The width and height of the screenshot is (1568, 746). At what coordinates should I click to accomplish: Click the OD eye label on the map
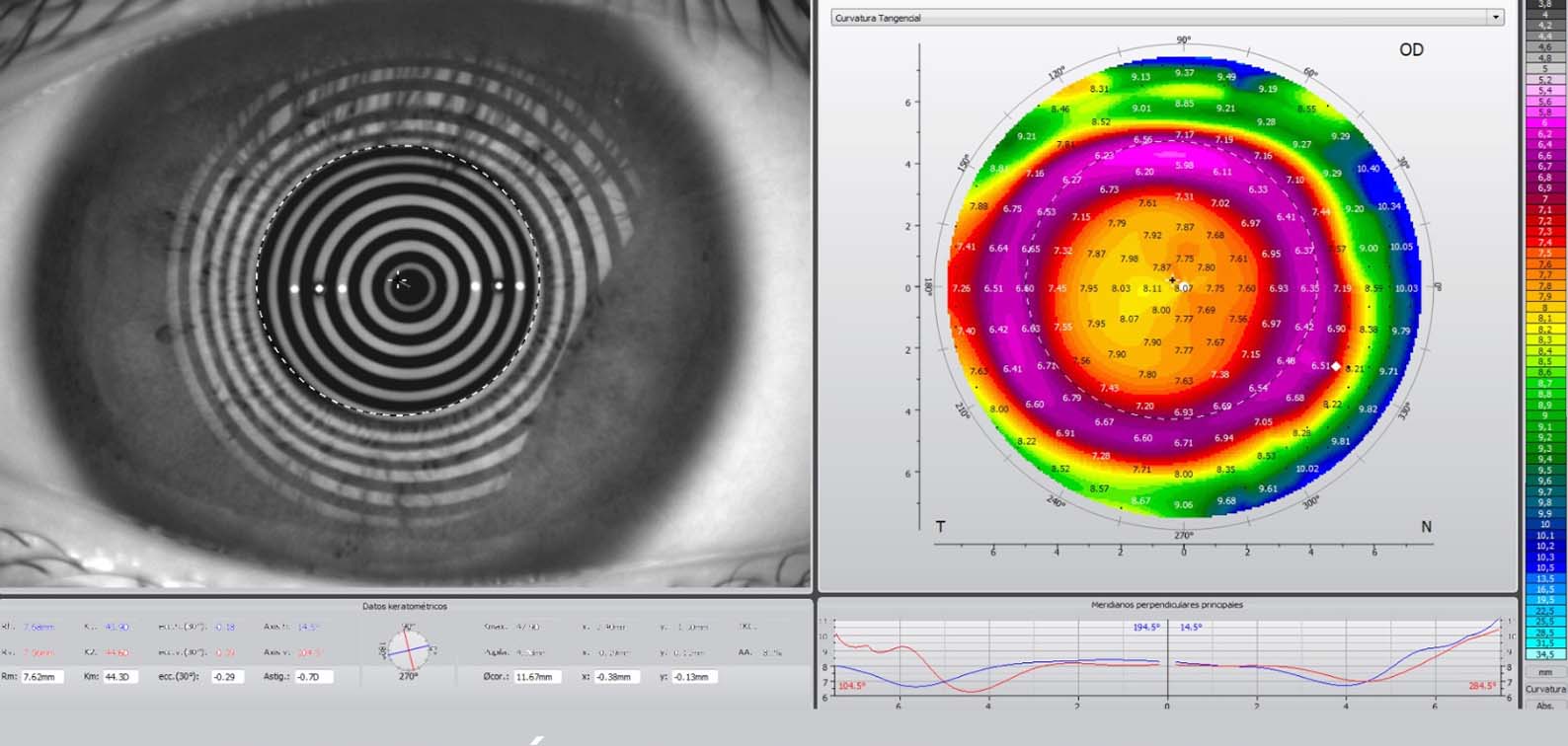[x=1411, y=49]
